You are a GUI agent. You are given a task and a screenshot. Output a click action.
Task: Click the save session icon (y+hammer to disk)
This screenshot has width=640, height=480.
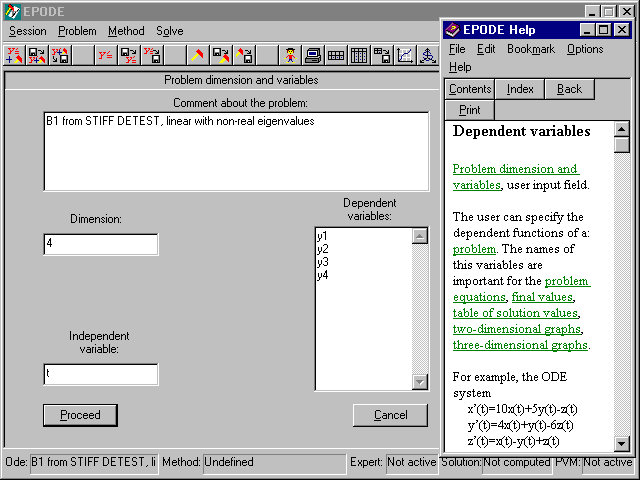click(x=60, y=56)
